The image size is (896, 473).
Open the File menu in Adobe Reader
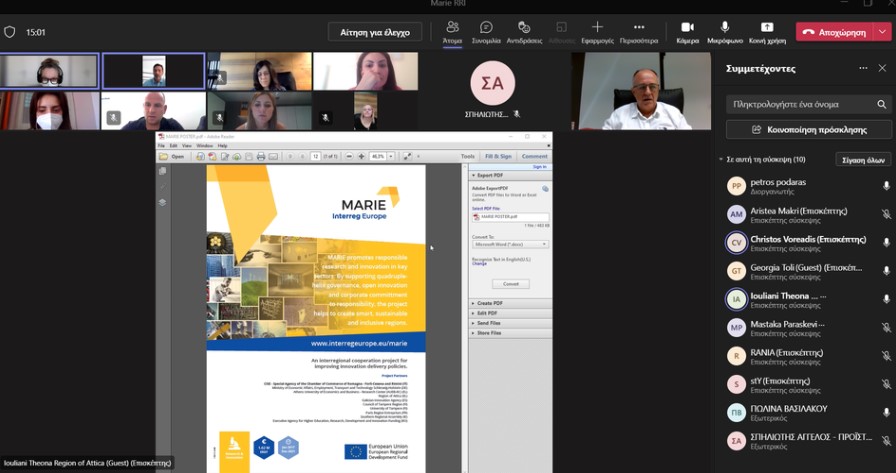(x=162, y=146)
